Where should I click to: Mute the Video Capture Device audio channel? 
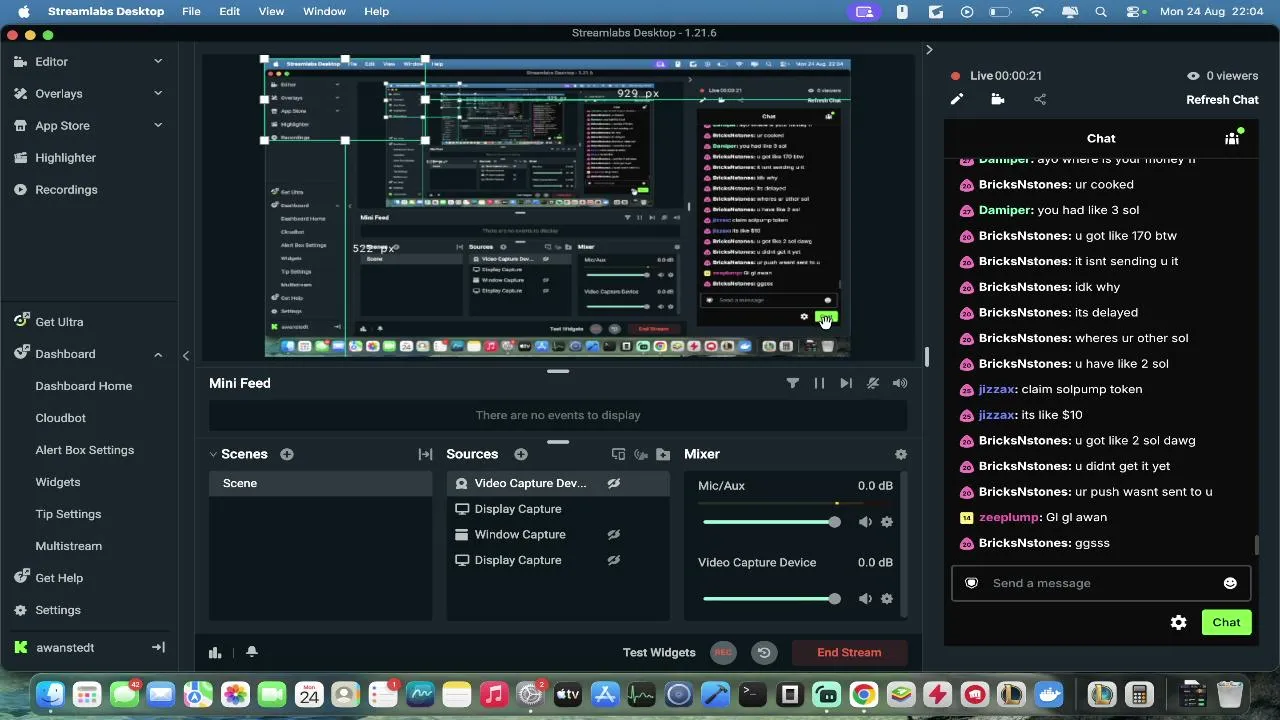[x=865, y=599]
